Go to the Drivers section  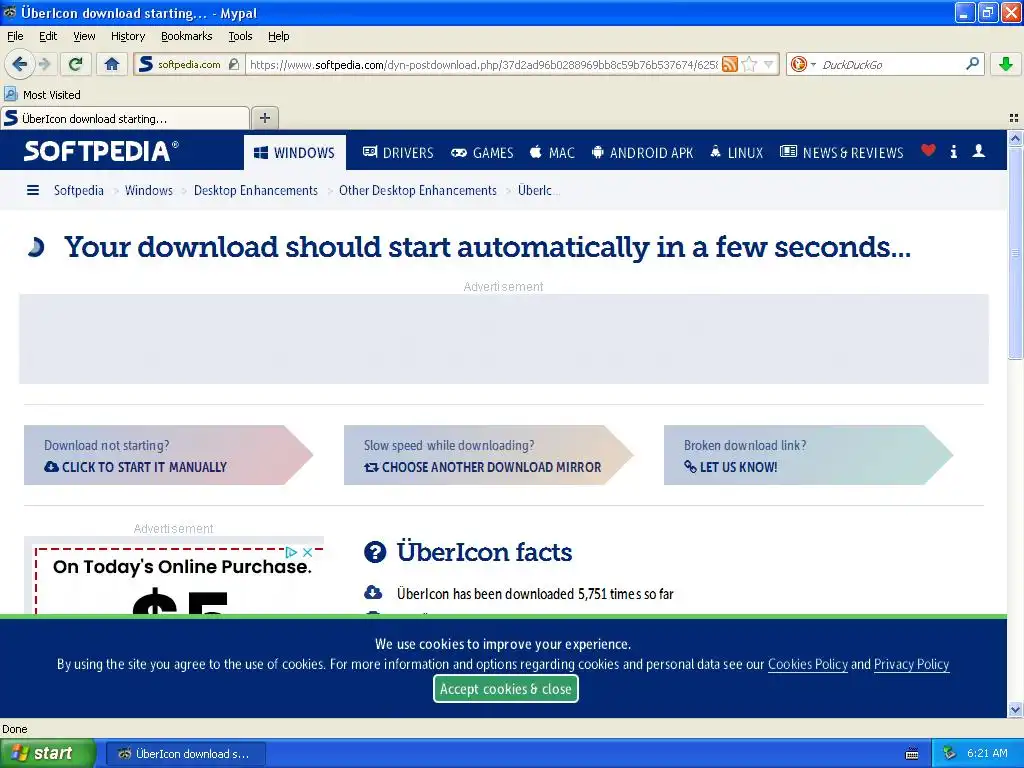point(398,153)
